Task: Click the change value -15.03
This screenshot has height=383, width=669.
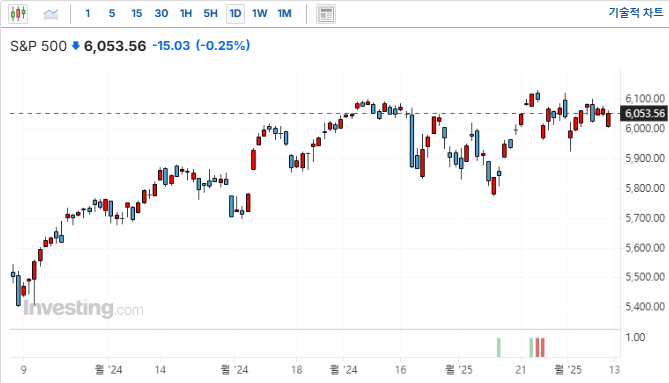Action: point(171,46)
